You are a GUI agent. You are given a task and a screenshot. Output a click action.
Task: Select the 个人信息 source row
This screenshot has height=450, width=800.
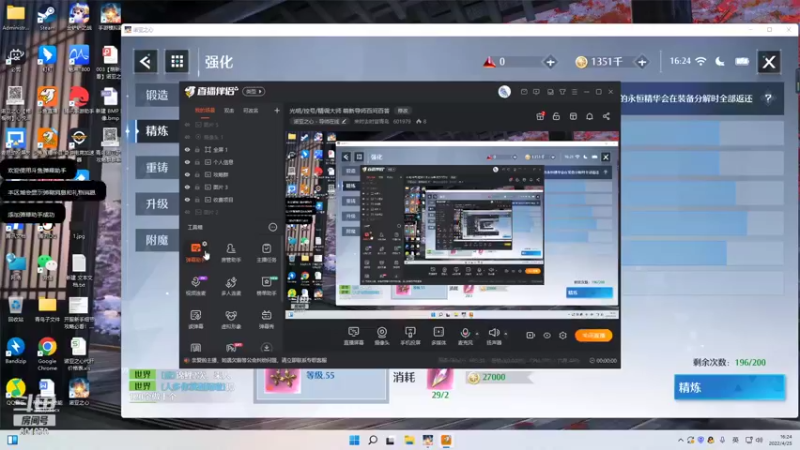click(232, 162)
